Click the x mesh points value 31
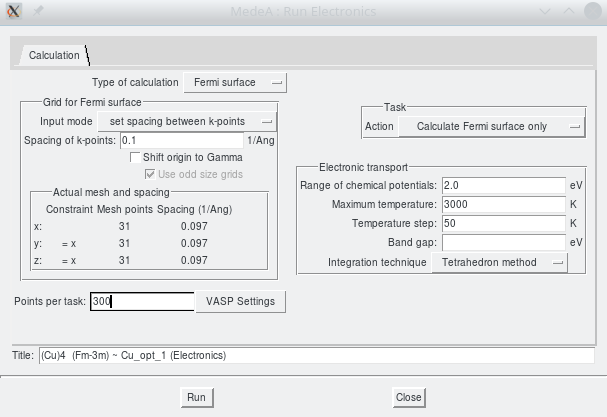The image size is (607, 417). [x=124, y=226]
